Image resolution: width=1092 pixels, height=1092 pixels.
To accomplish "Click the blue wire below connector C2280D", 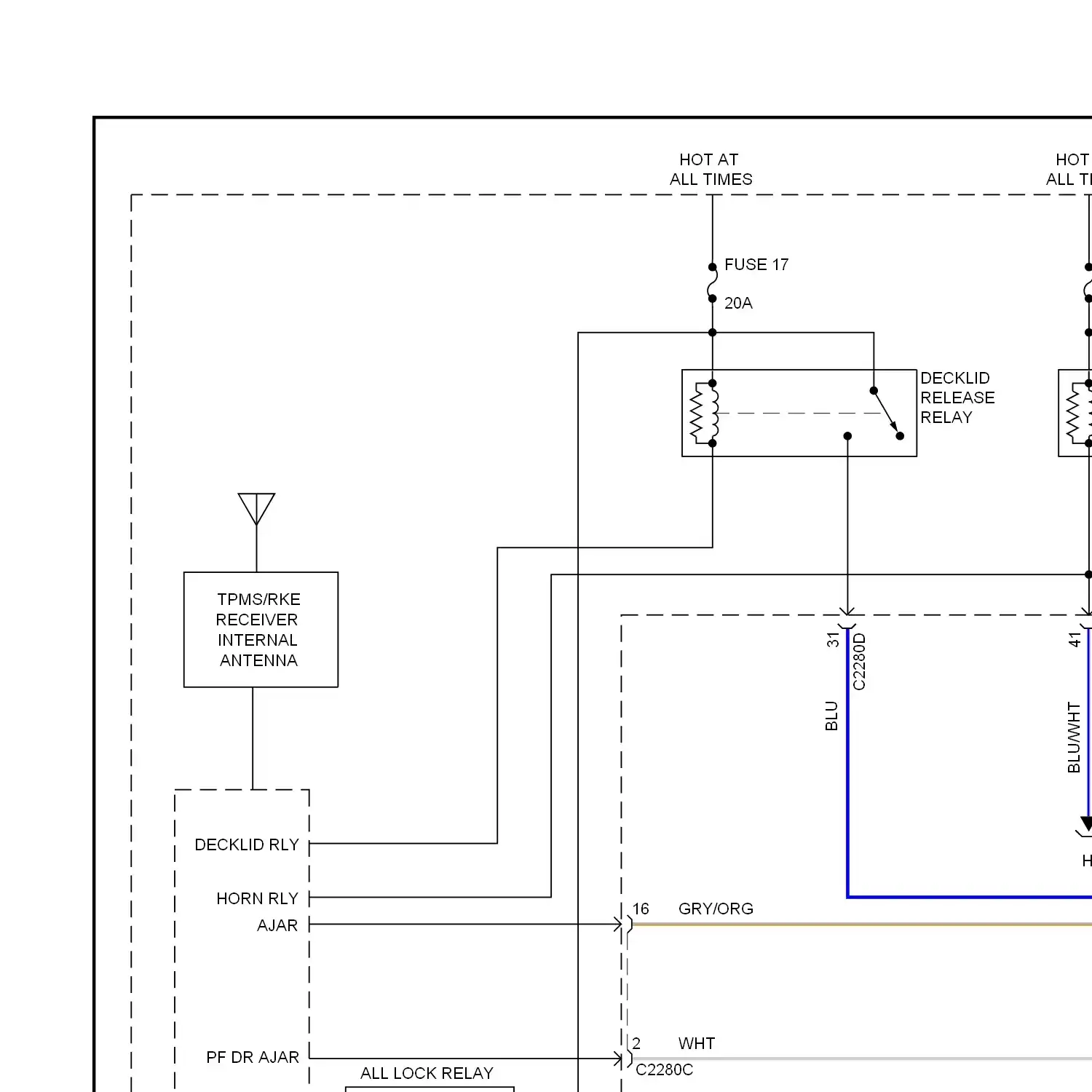I will point(847,763).
